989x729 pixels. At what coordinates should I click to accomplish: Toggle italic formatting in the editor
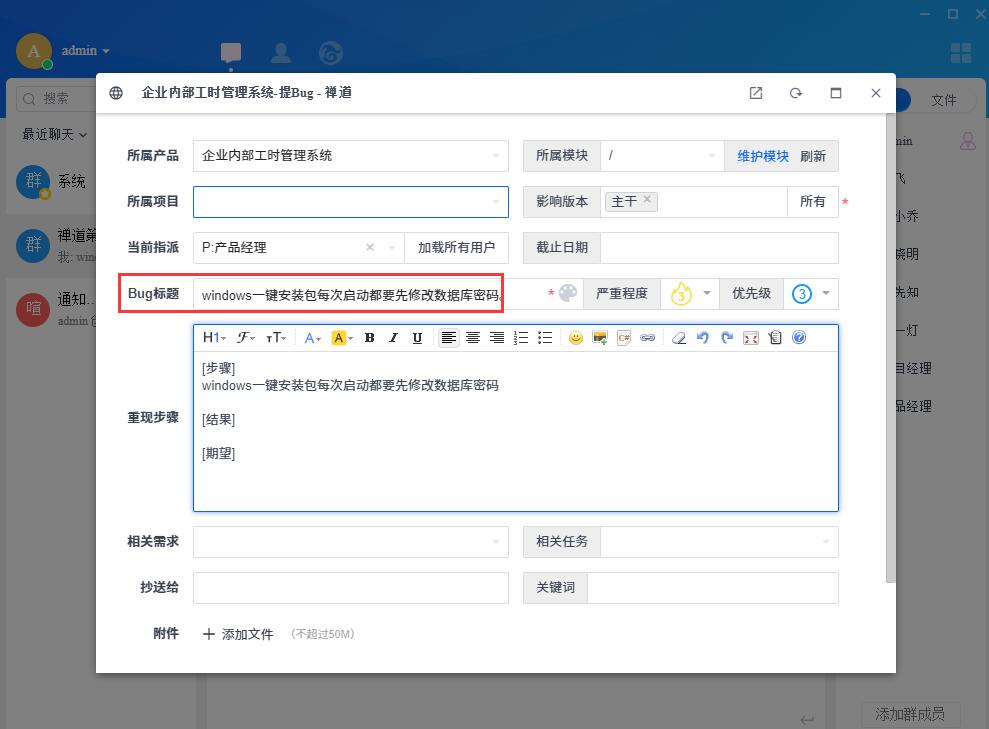tap(393, 338)
